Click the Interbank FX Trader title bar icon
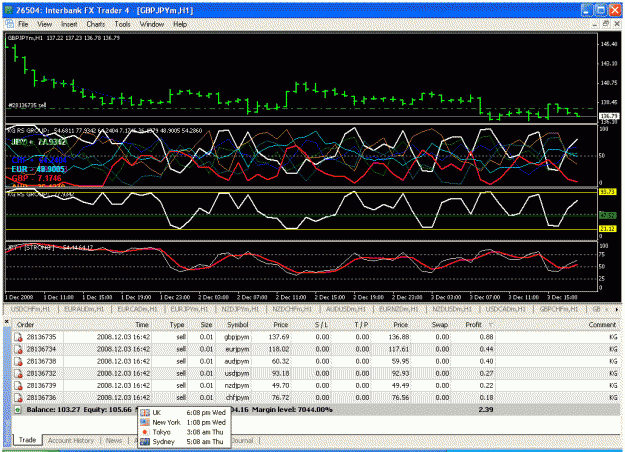 click(8, 10)
